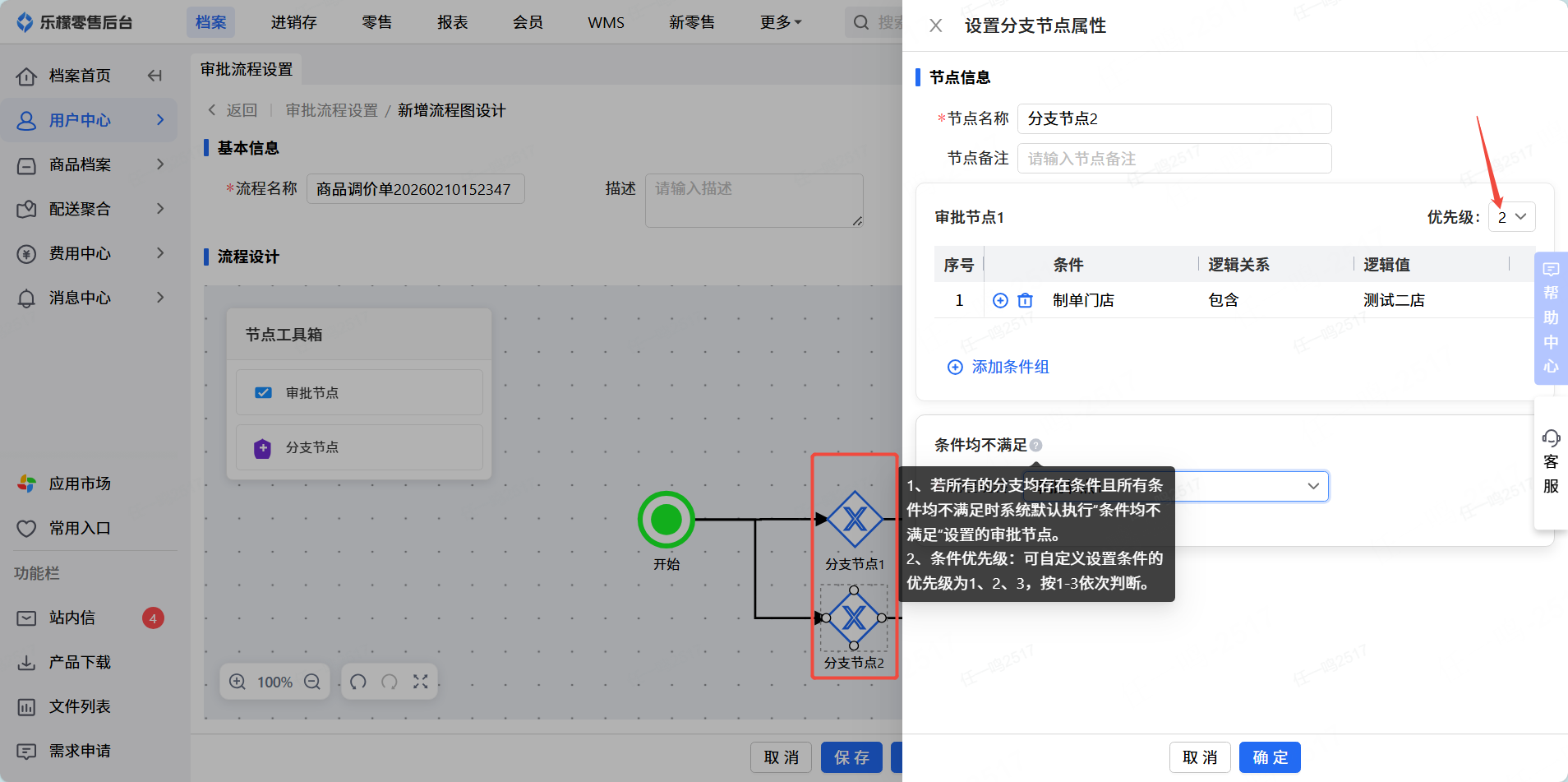Select 分支节点1 diamond node on canvas
This screenshot has height=782, width=1568.
pyautogui.click(x=855, y=519)
